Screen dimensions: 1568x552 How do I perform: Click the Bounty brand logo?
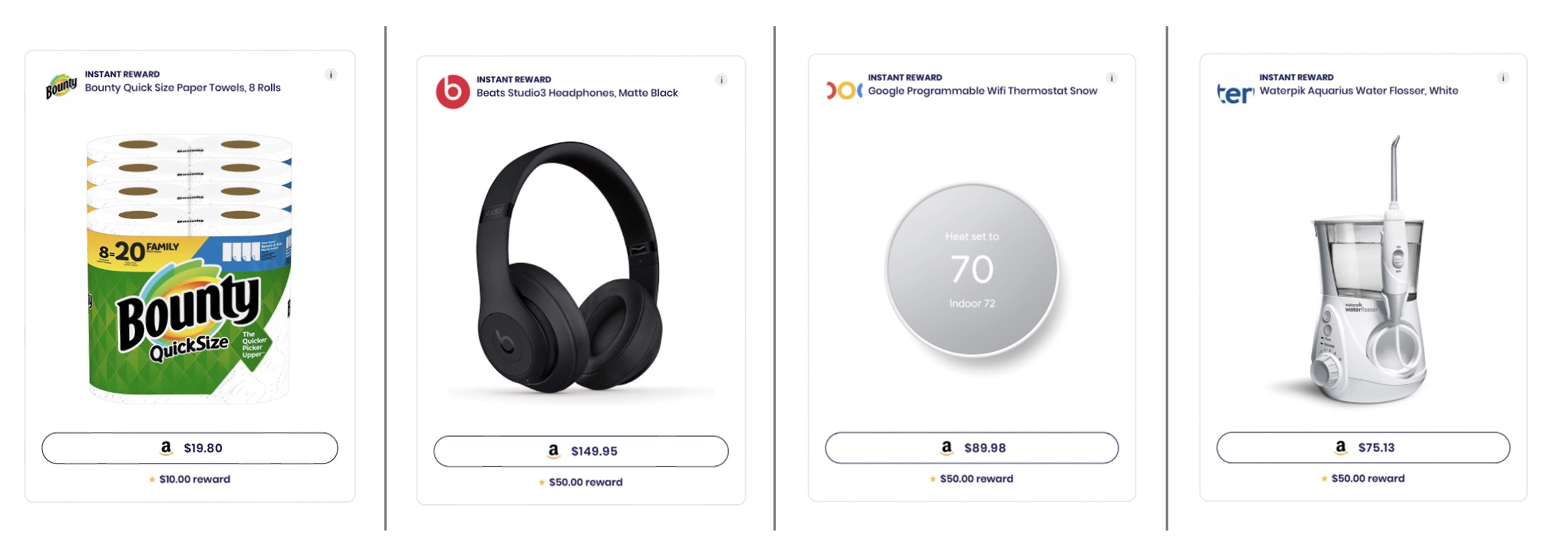(x=62, y=86)
